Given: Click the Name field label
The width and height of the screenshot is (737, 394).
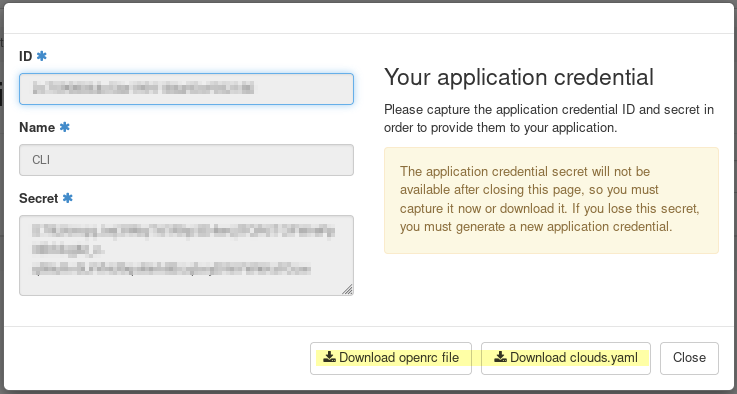Looking at the screenshot, I should tap(37, 127).
